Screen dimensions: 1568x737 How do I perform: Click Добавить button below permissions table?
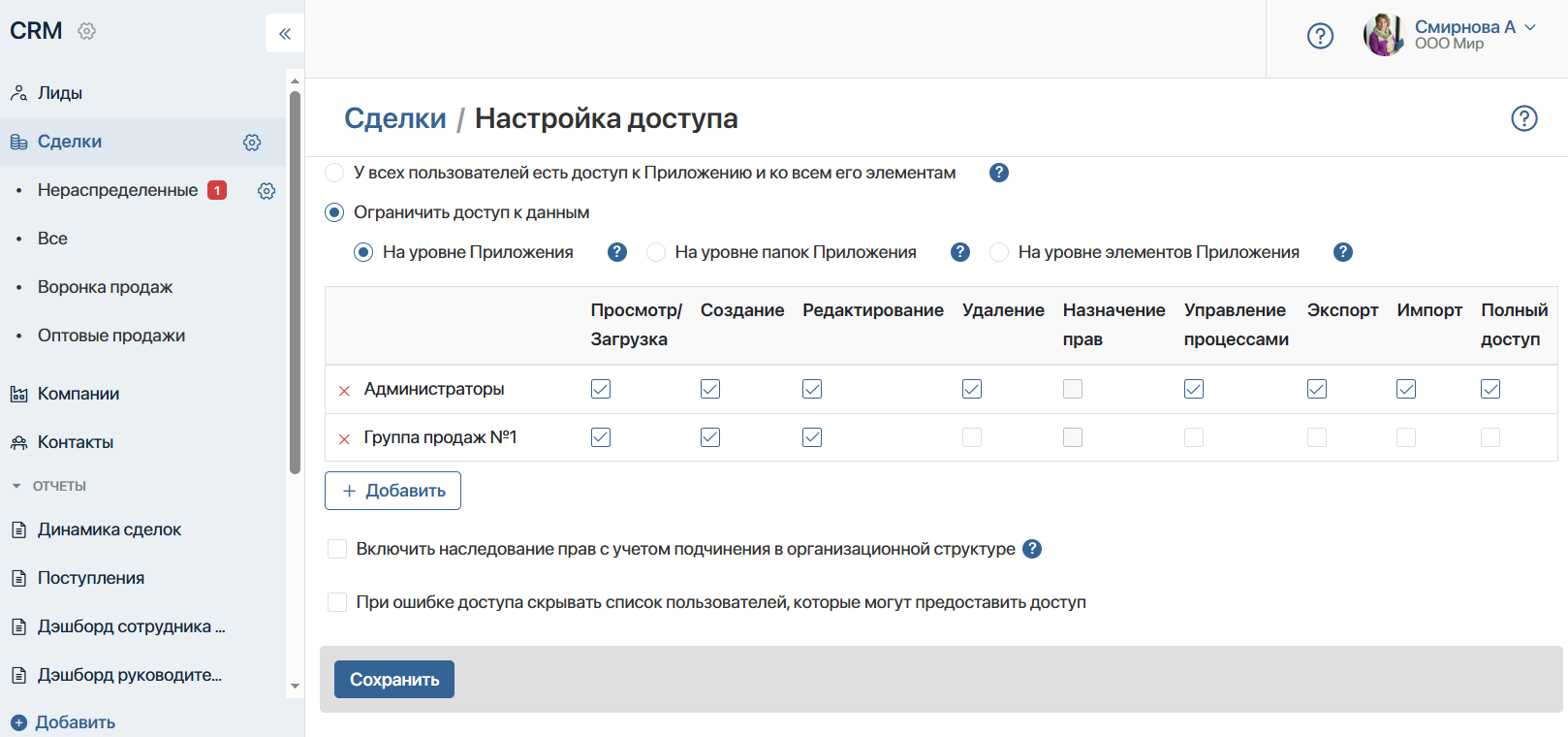pyautogui.click(x=392, y=491)
